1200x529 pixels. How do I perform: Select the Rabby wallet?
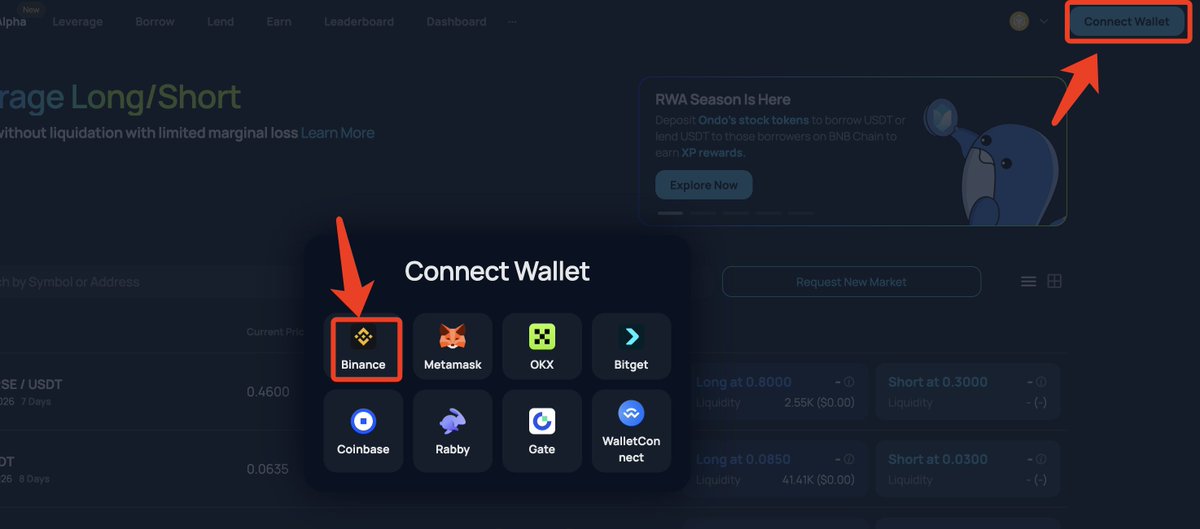[x=453, y=431]
